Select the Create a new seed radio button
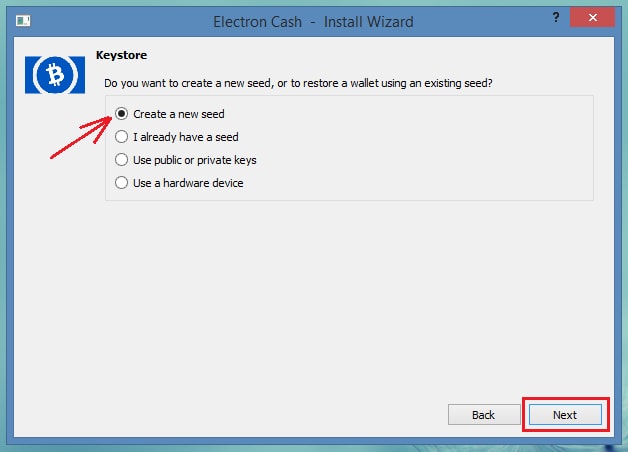This screenshot has height=452, width=628. coord(121,114)
